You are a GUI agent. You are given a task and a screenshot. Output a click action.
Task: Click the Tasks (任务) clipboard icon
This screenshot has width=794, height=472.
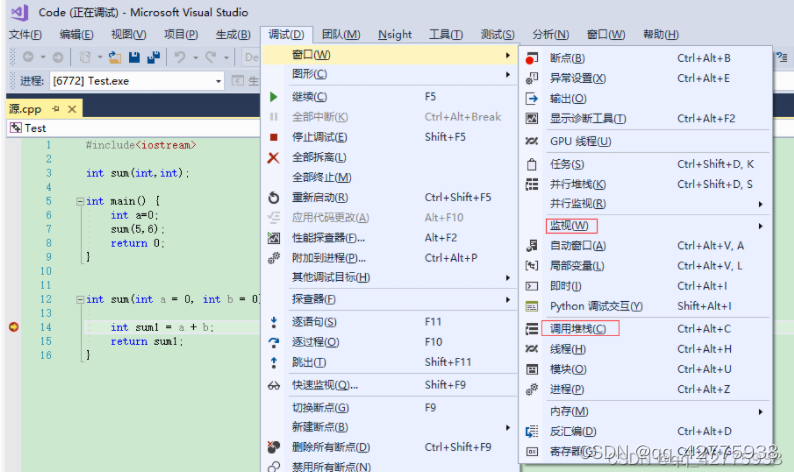(531, 164)
